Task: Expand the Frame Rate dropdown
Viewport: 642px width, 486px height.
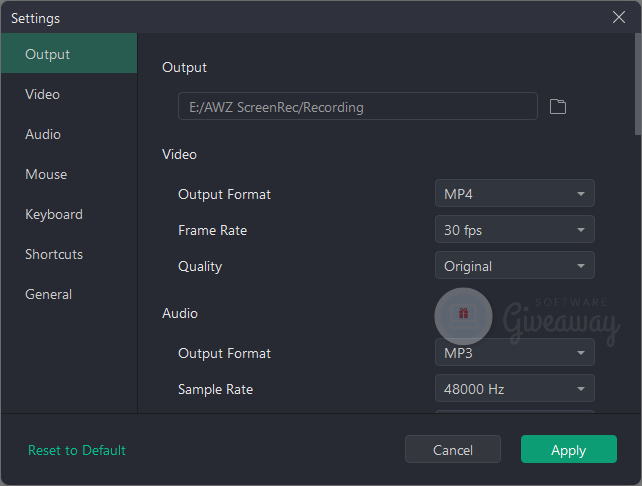Action: click(514, 230)
